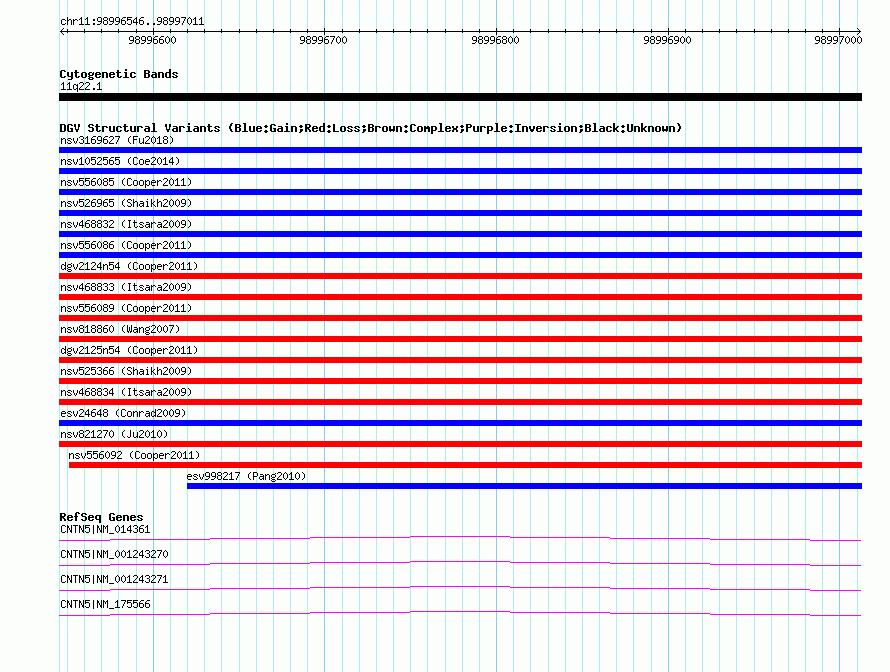Open variant nsv556089 (Cooper2011) label
Screen dimensions: 890x672
(x=126, y=308)
